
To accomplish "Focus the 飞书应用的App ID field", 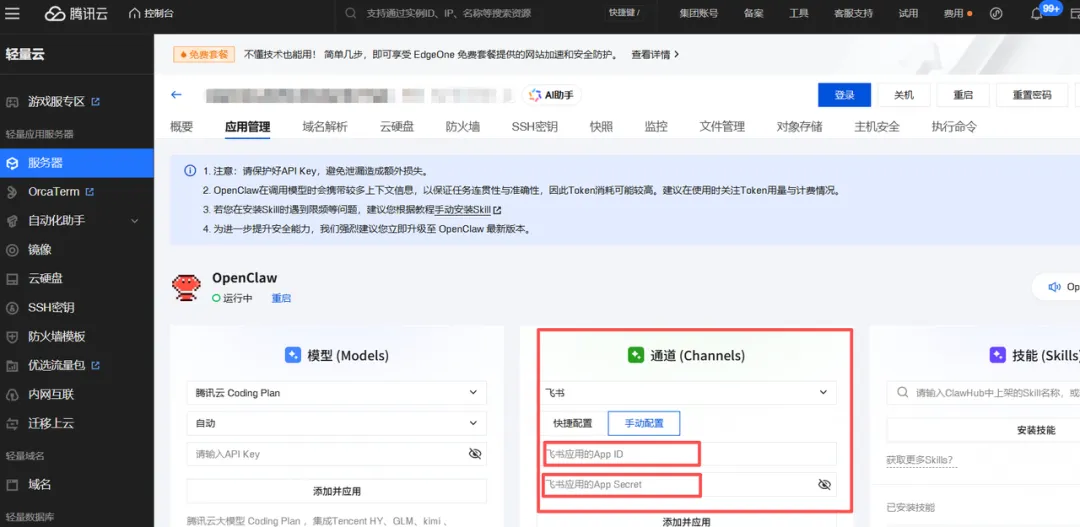I will [689, 454].
